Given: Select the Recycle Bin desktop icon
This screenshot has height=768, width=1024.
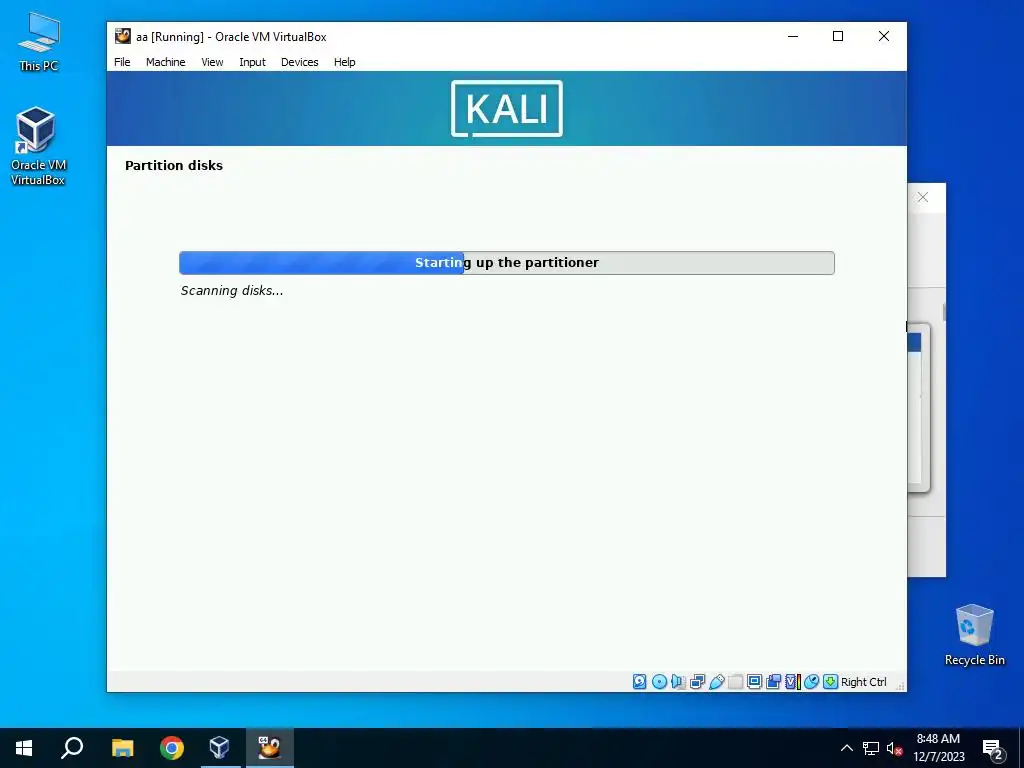Looking at the screenshot, I should 974,635.
